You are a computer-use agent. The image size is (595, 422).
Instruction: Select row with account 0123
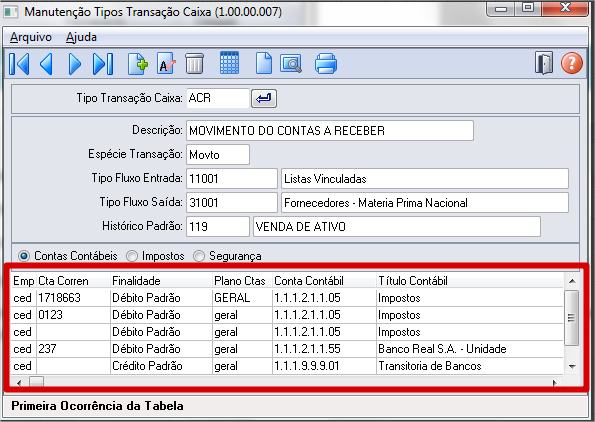(287, 315)
